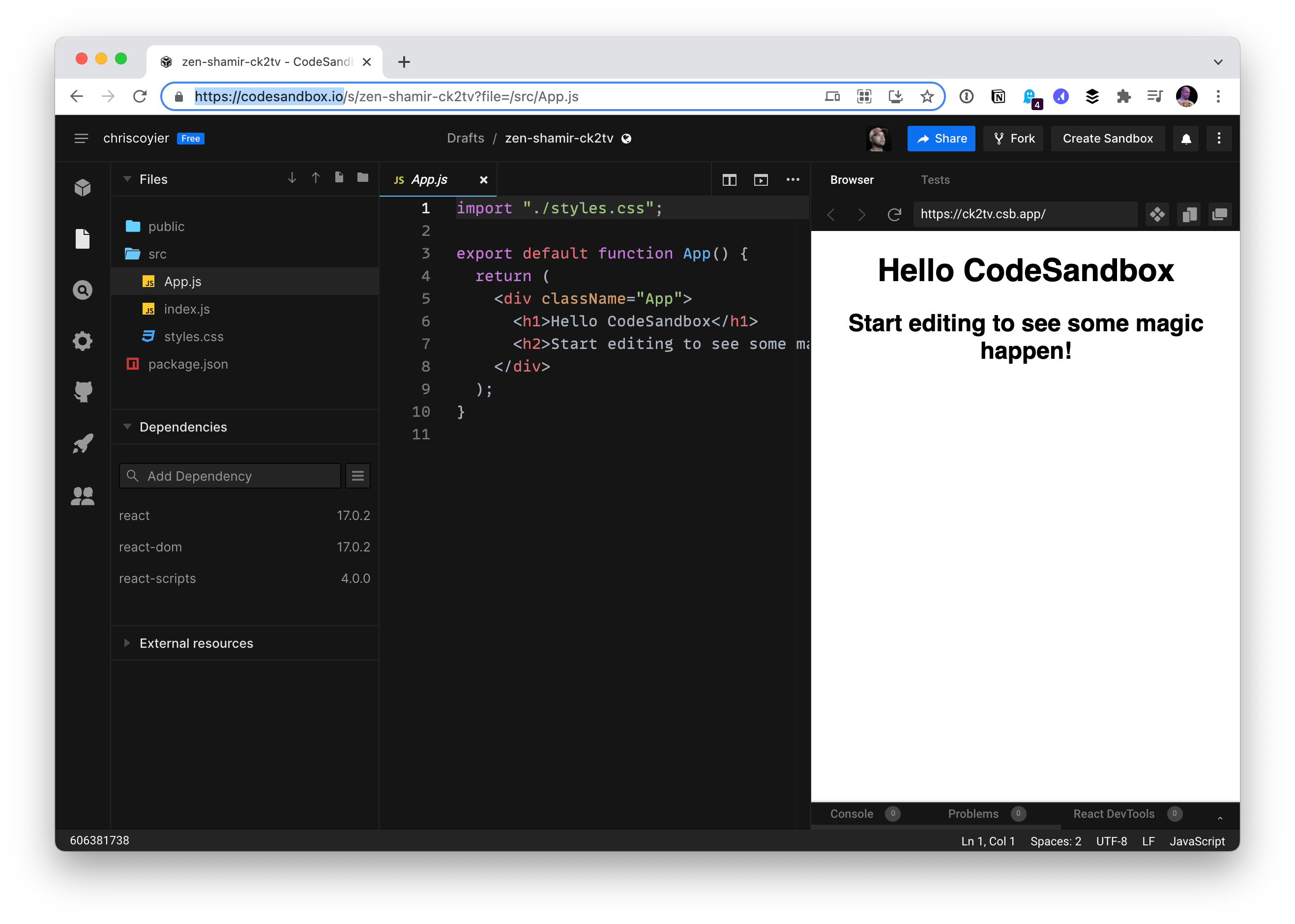Viewport: 1295px width, 924px height.
Task: Open the Problems tab
Action: click(973, 813)
